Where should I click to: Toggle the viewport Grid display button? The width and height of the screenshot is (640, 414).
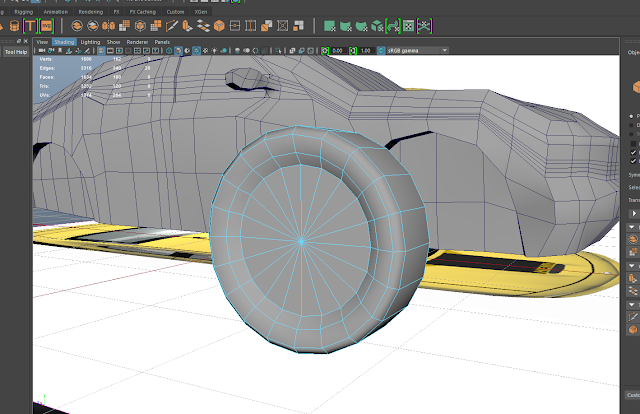[x=101, y=51]
